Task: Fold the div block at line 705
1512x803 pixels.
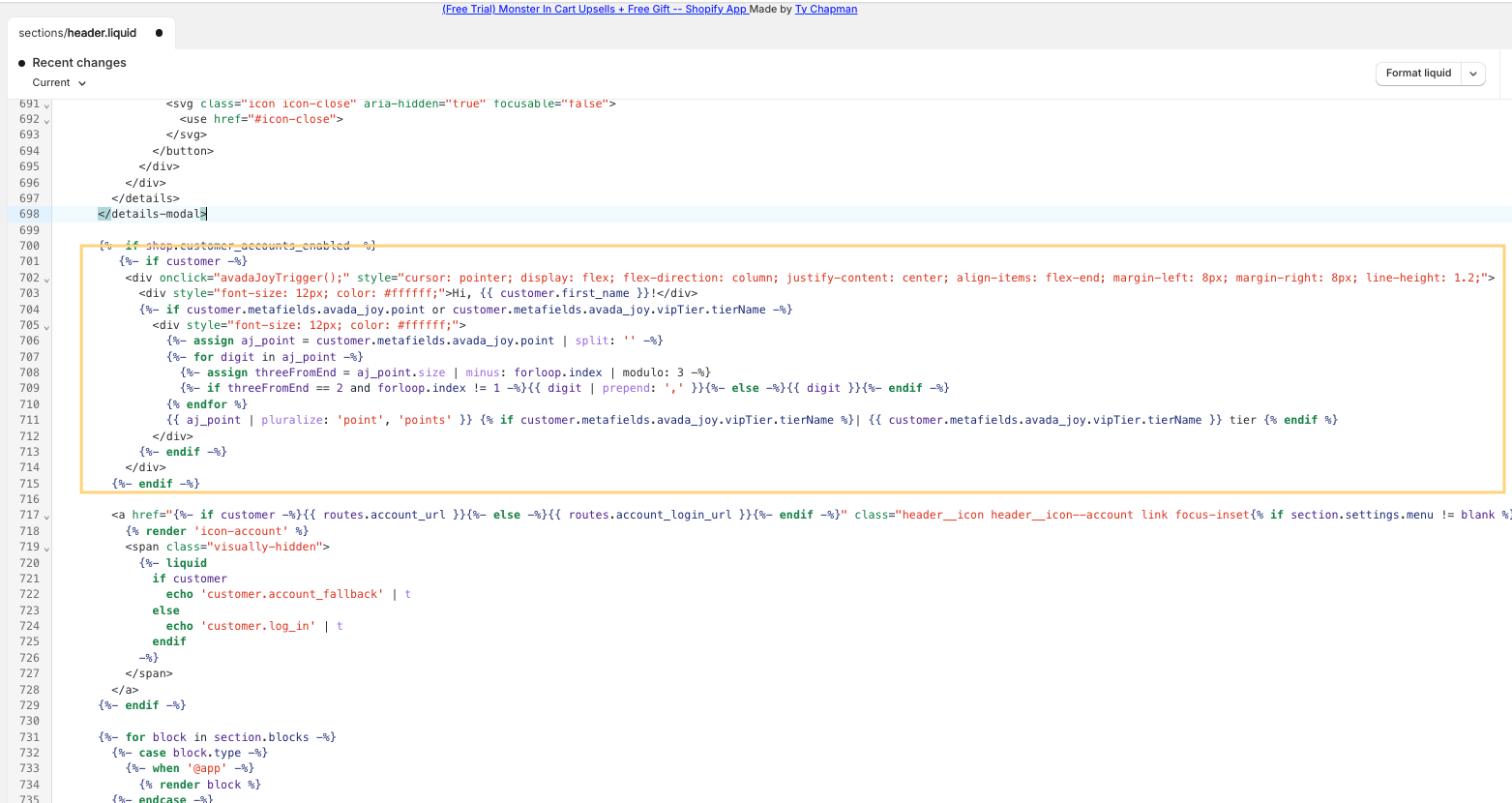Action: [46, 326]
